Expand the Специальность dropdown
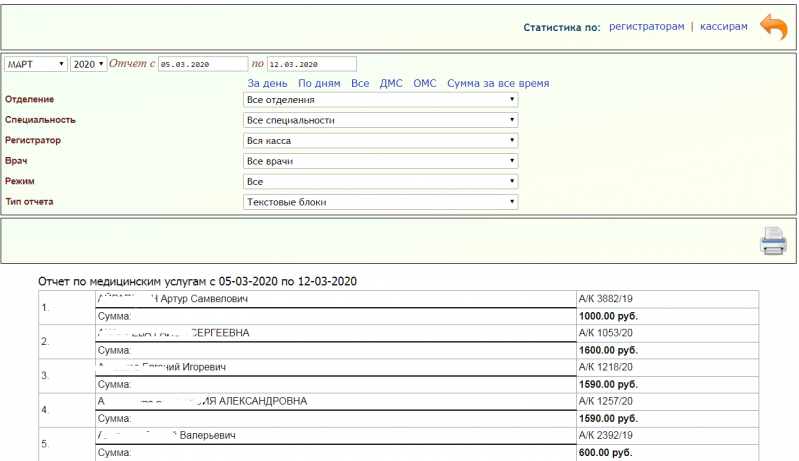The height and width of the screenshot is (461, 799). (x=381, y=120)
